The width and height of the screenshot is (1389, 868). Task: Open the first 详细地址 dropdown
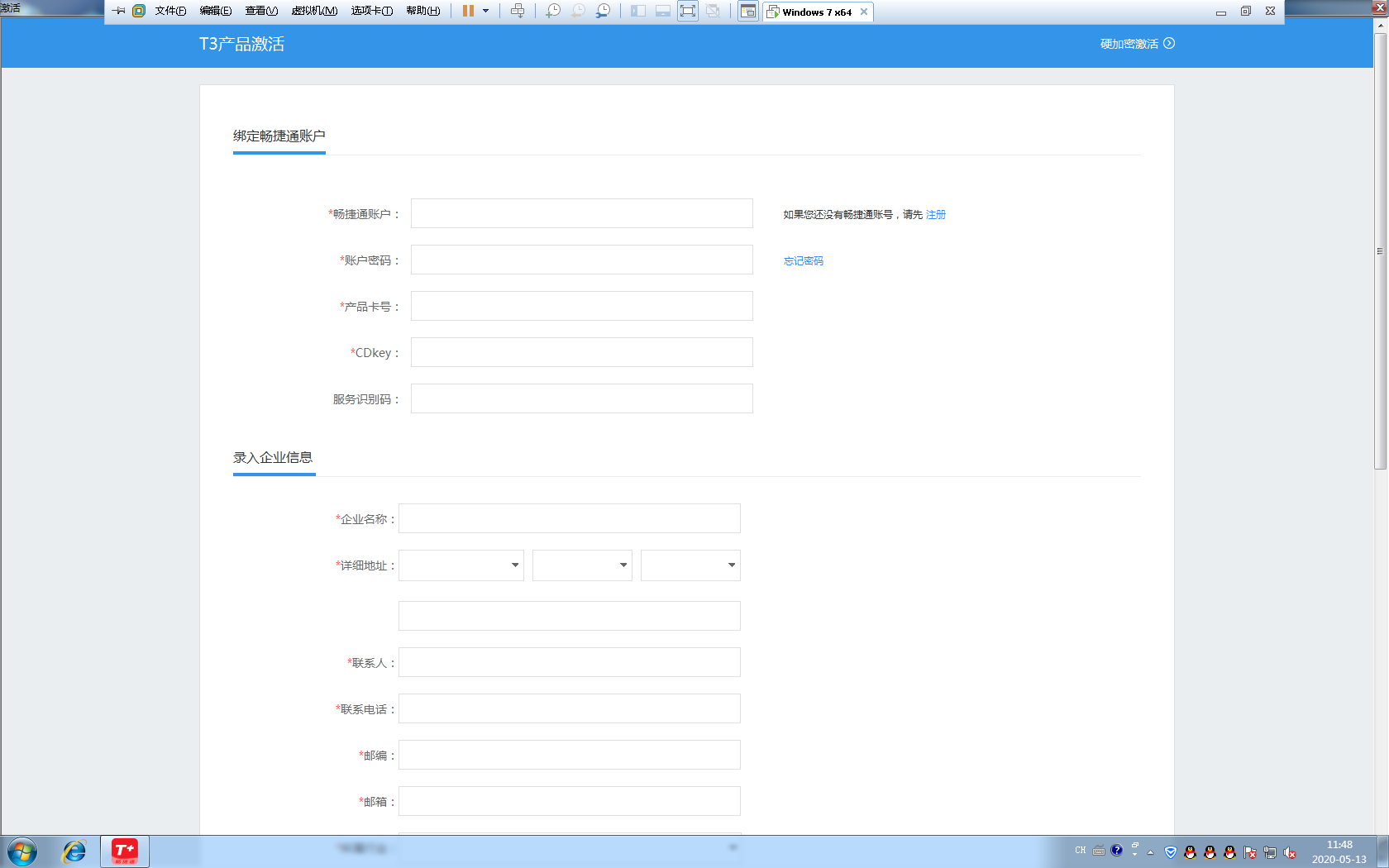pos(461,565)
